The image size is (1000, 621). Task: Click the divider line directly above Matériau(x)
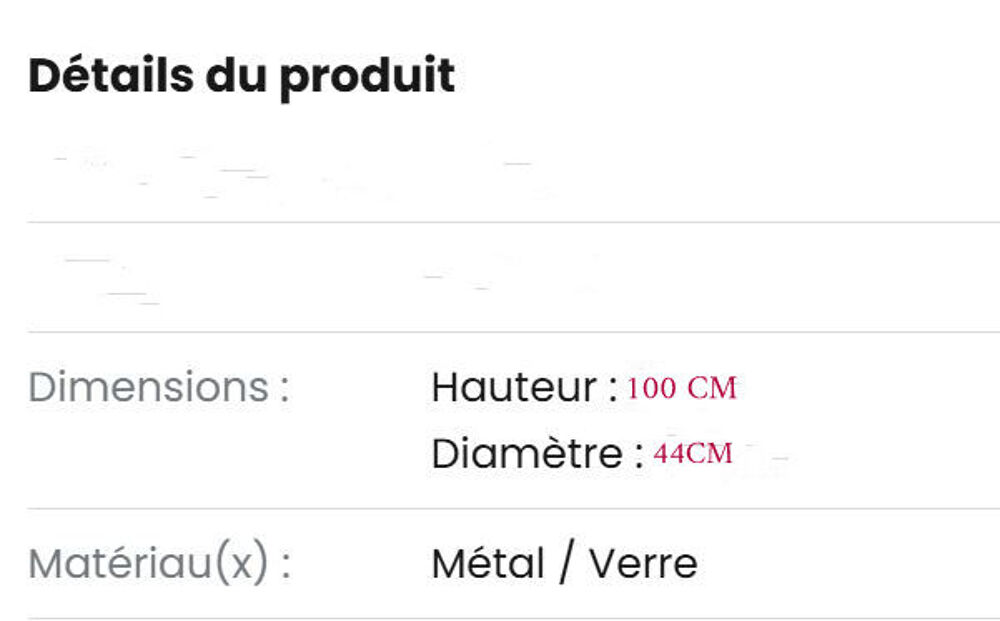[x=513, y=509]
